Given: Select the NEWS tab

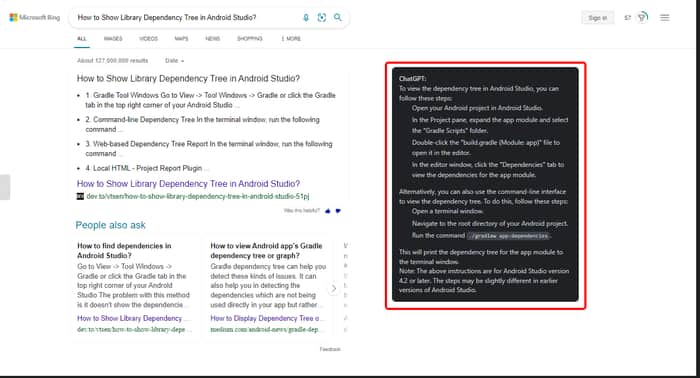Looking at the screenshot, I should (212, 39).
